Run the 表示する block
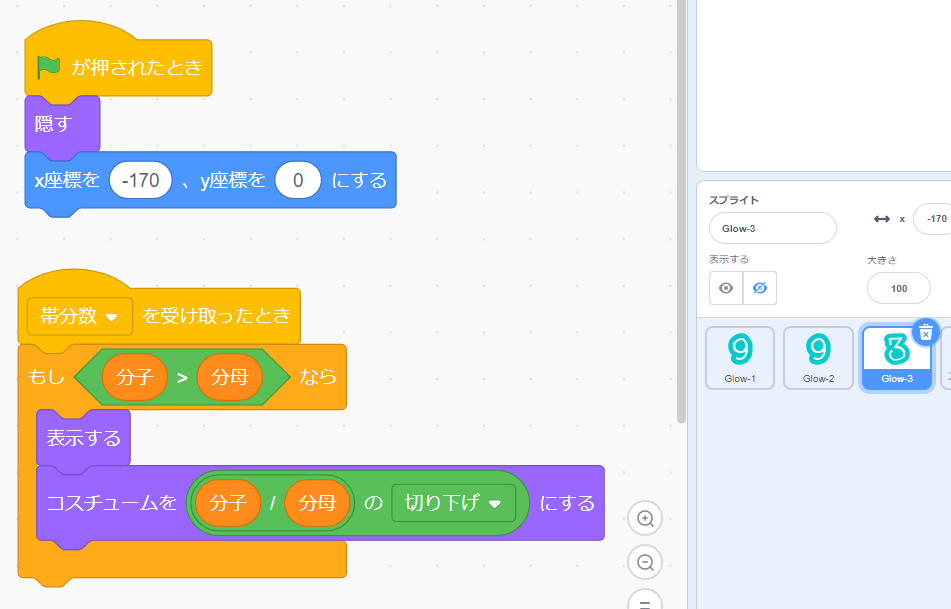The height and width of the screenshot is (609, 951). [x=83, y=438]
